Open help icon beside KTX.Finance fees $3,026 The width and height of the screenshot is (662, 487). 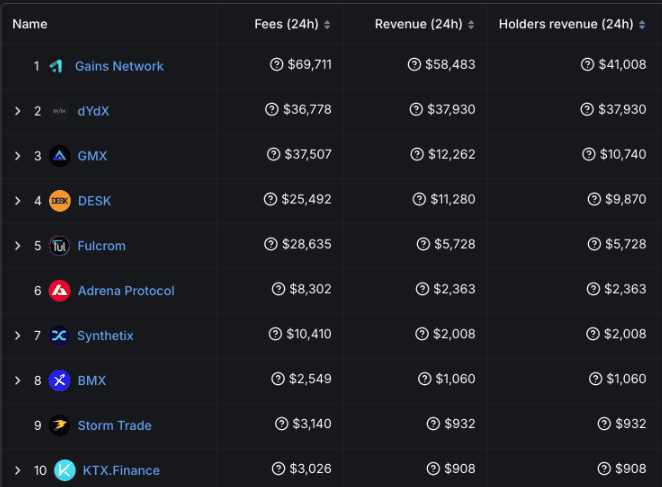click(278, 468)
